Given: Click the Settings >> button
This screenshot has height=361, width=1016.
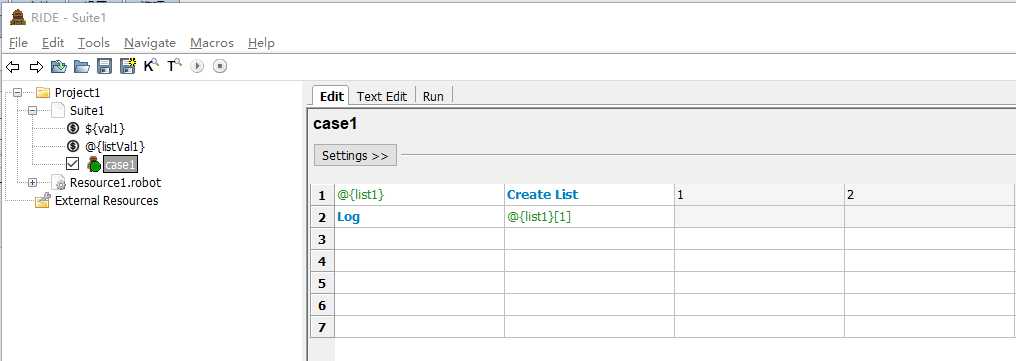Looking at the screenshot, I should pos(355,156).
